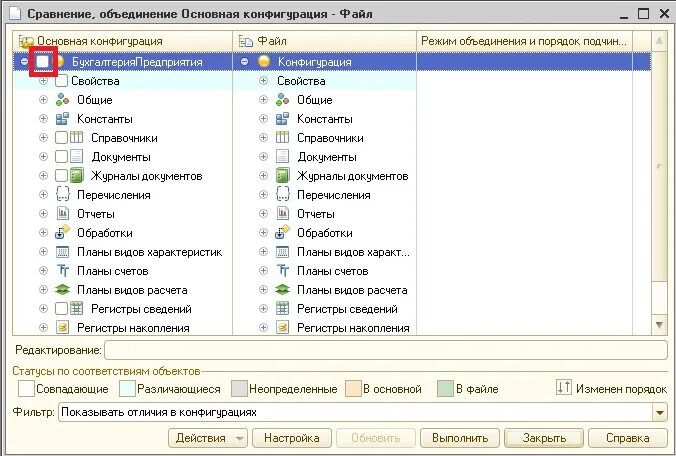Click the yellow Конфигурация sphere icon in Файл column
676x456 pixels.
263,62
